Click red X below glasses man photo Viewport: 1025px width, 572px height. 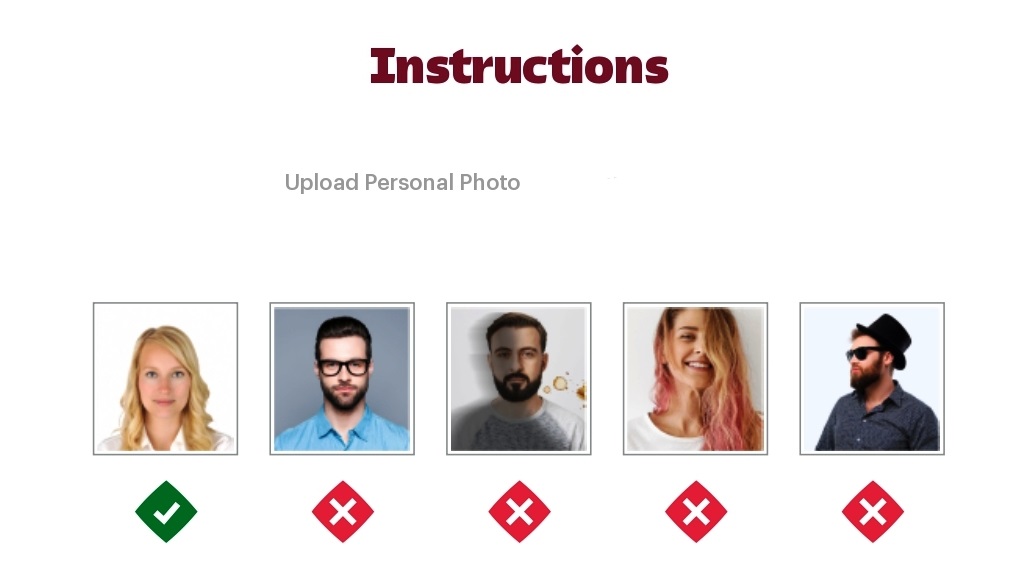coord(343,511)
